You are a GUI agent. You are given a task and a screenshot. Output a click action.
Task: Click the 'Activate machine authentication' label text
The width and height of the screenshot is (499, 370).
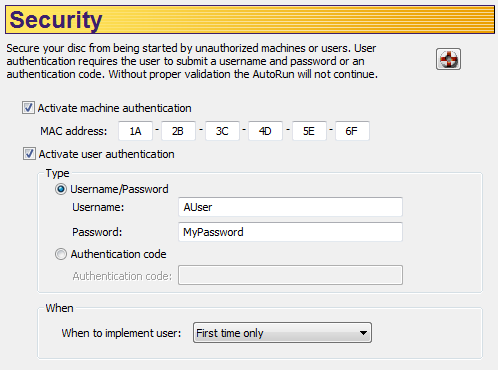point(114,108)
